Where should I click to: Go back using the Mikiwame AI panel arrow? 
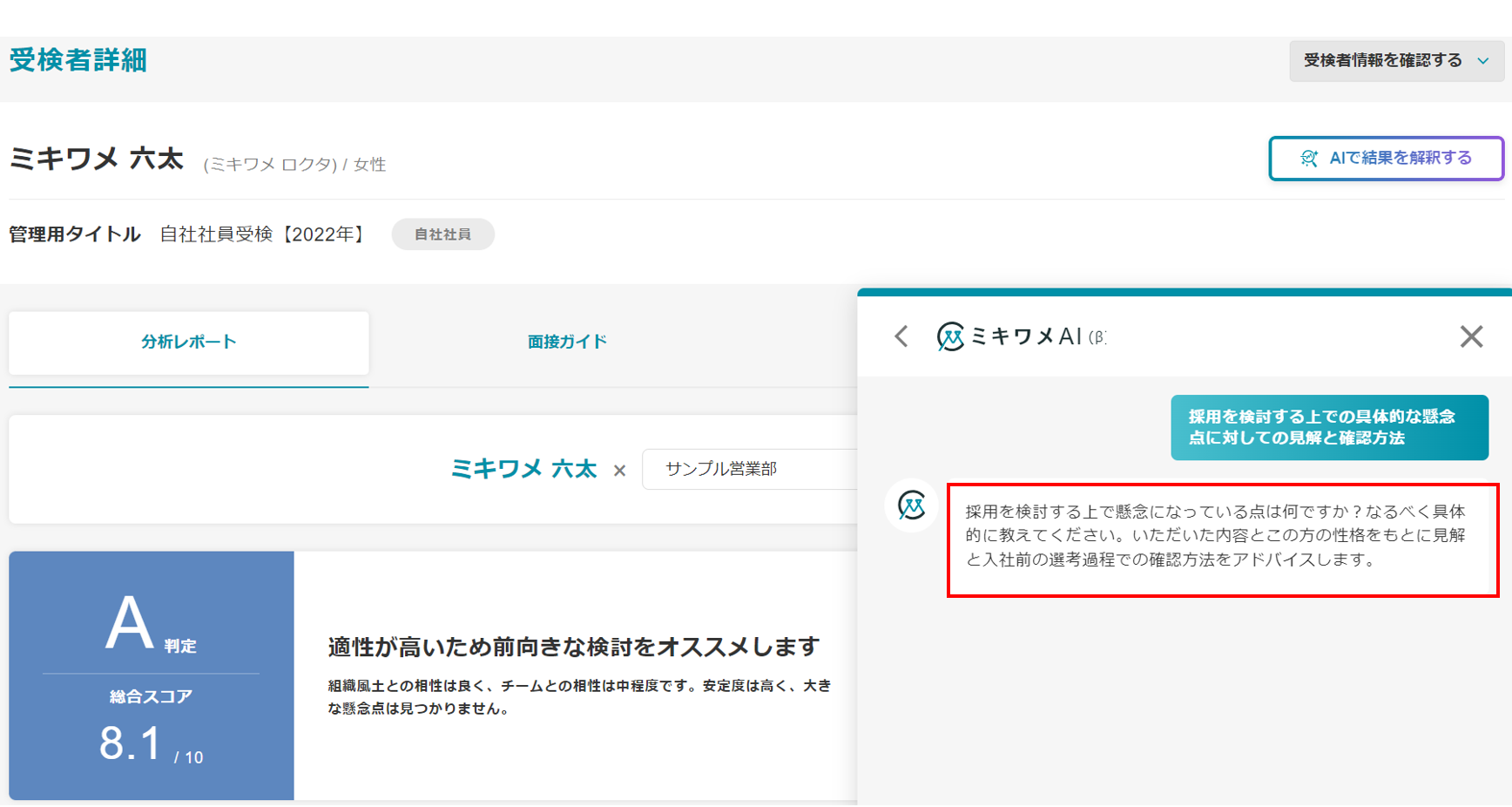point(901,336)
